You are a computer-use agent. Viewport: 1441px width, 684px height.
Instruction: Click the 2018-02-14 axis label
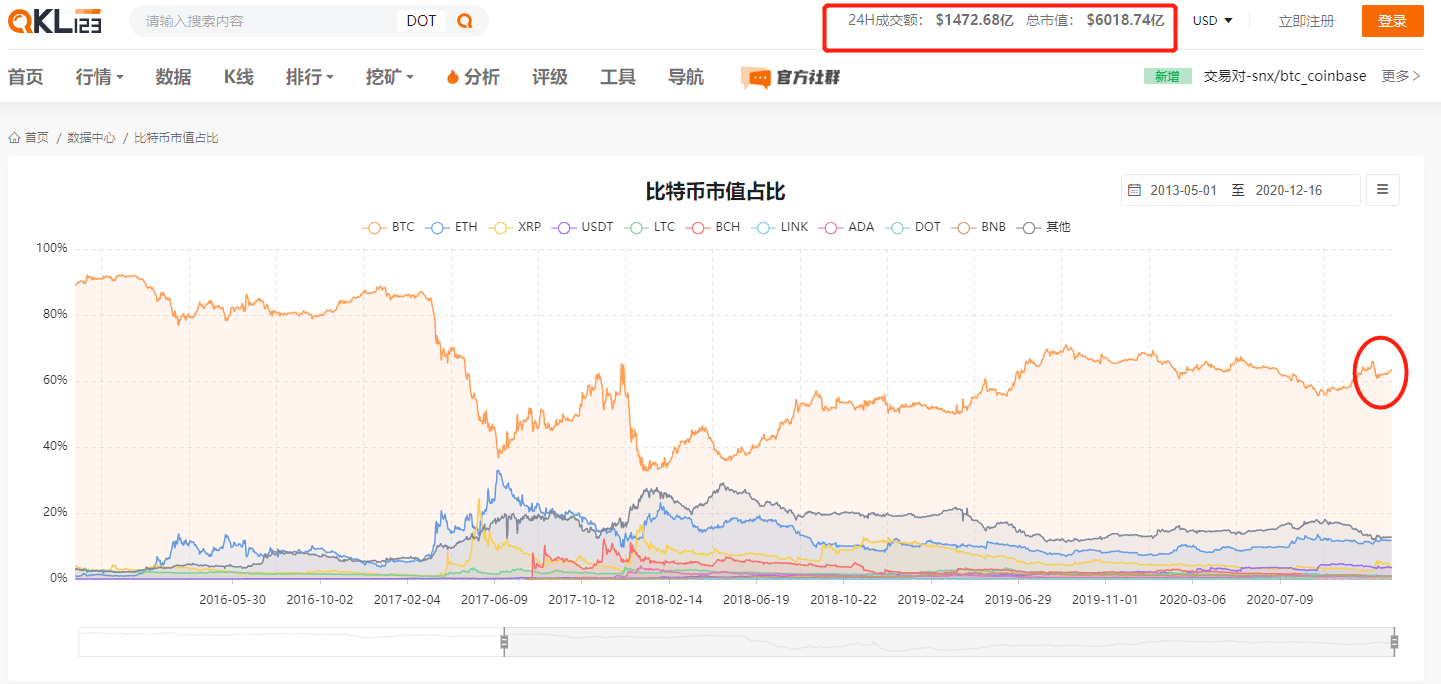[x=669, y=600]
